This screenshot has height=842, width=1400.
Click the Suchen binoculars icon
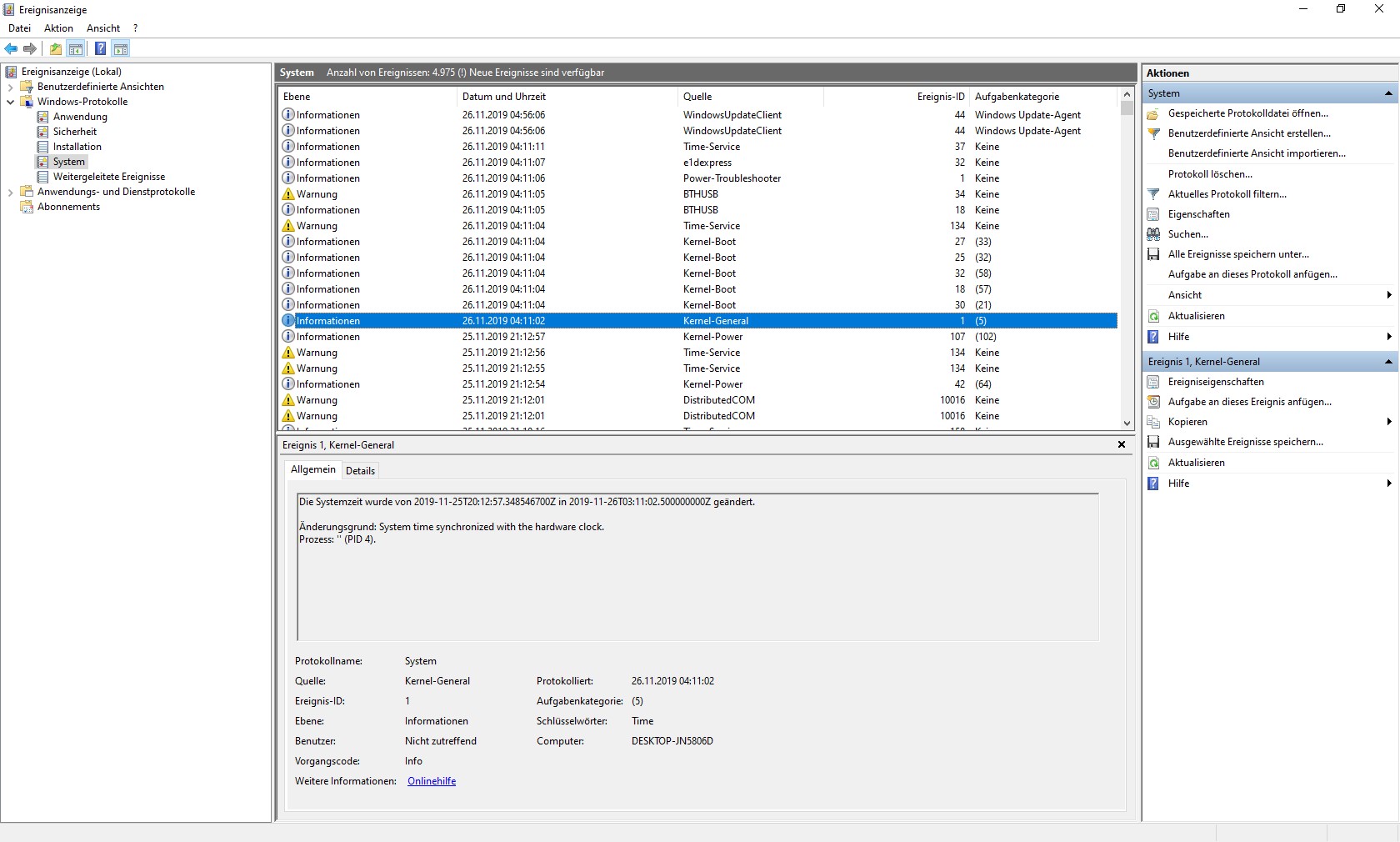(1153, 234)
